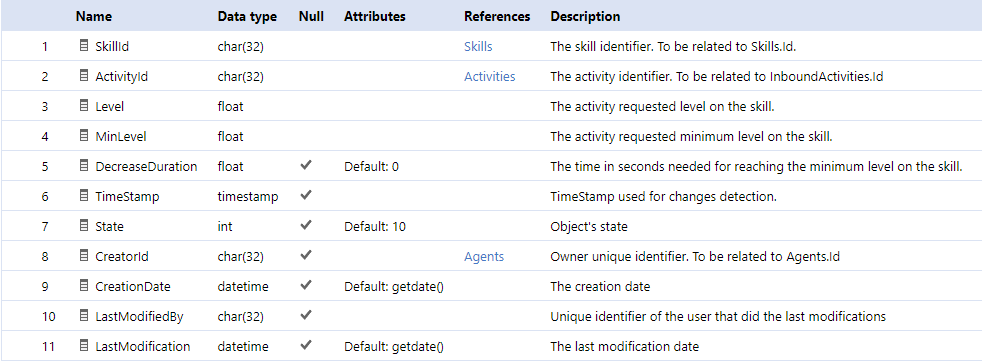Click the column icon beside CreationDate
Image resolution: width=982 pixels, height=361 pixels.
[x=84, y=286]
